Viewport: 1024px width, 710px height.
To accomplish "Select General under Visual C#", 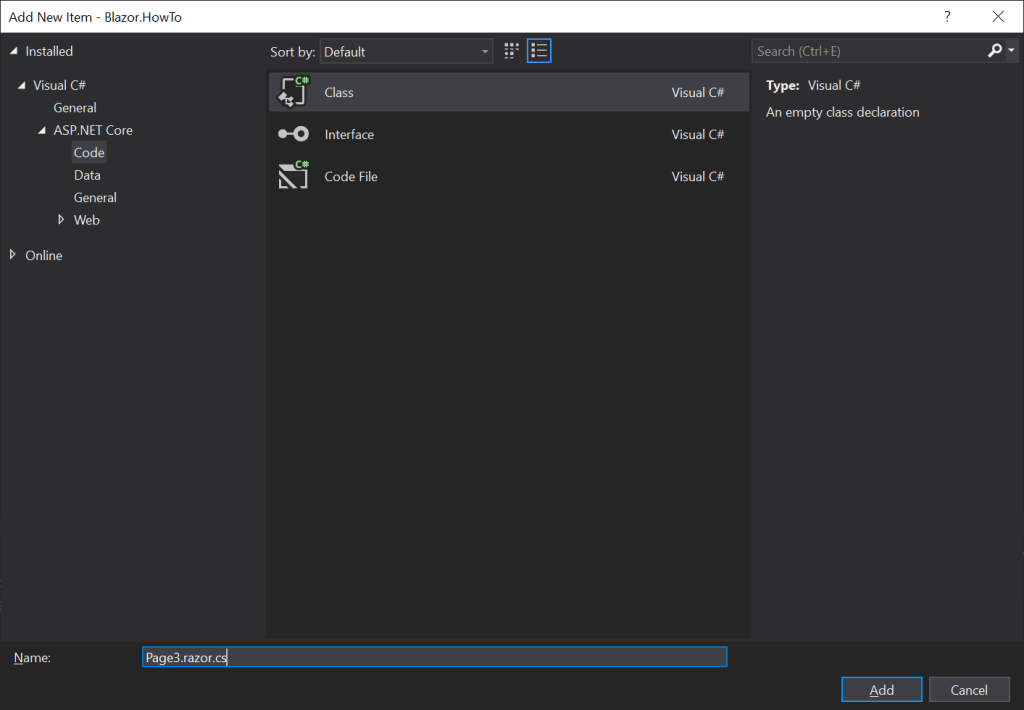I will tap(75, 108).
